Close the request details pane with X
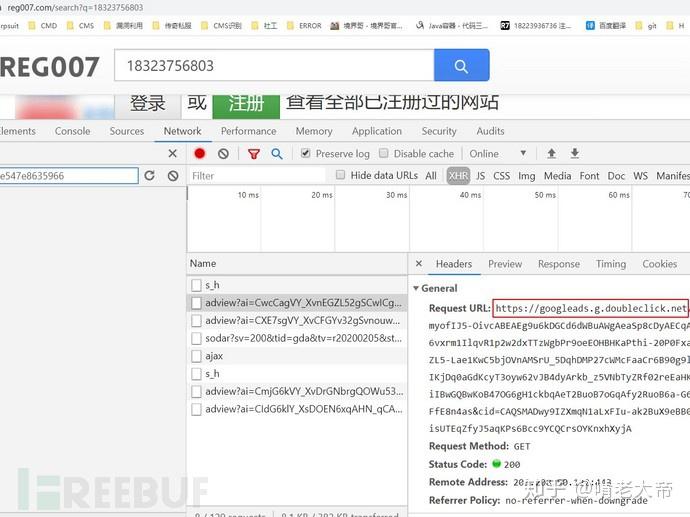The height and width of the screenshot is (517, 690). coord(419,263)
